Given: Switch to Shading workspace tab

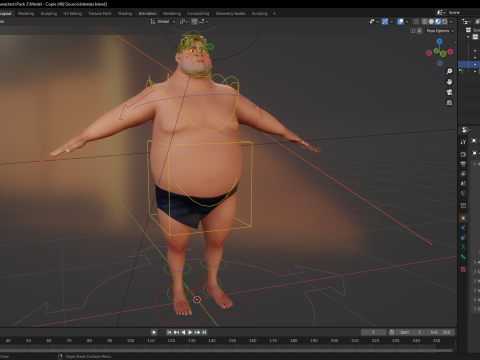Looking at the screenshot, I should click(x=125, y=13).
